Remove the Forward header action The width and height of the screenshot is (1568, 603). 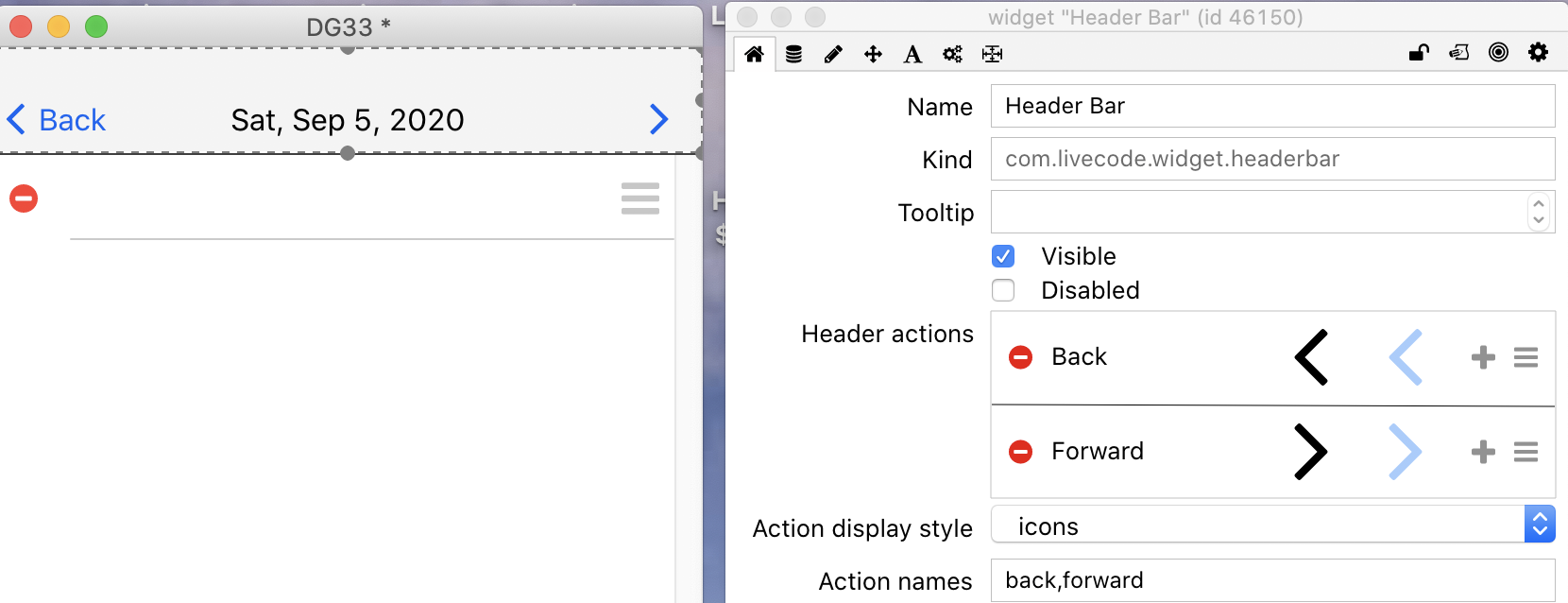point(1020,452)
